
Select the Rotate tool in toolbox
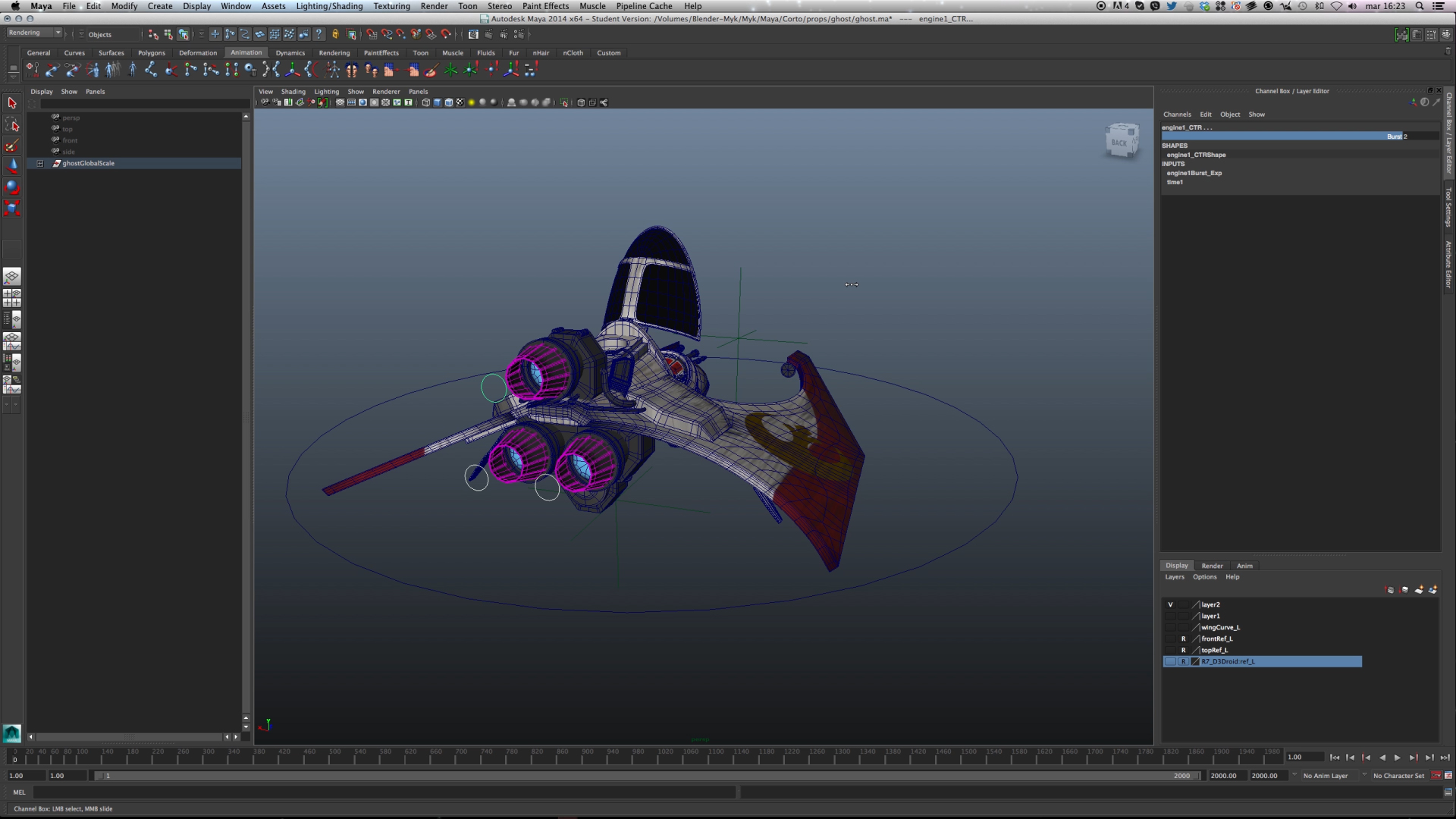(12, 187)
